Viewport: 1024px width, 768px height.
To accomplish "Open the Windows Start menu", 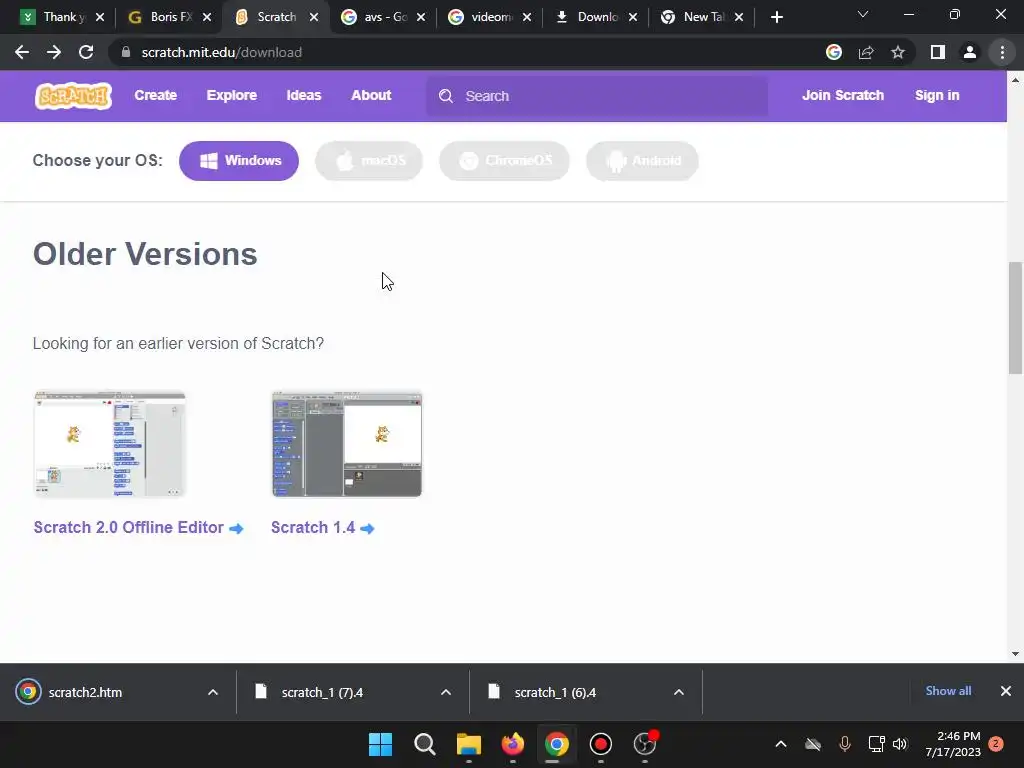I will point(380,744).
